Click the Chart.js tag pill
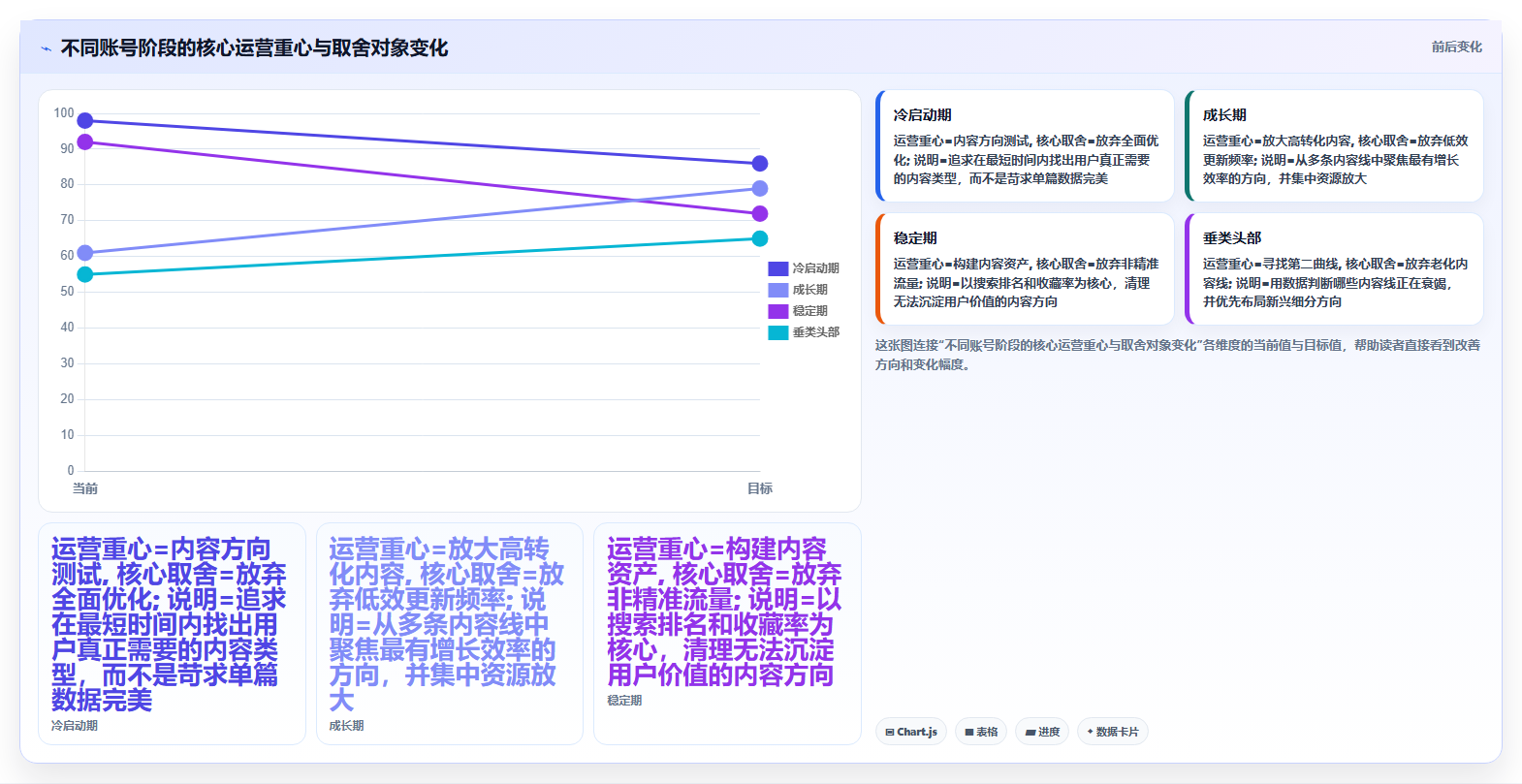Image resolution: width=1522 pixels, height=784 pixels. (911, 732)
